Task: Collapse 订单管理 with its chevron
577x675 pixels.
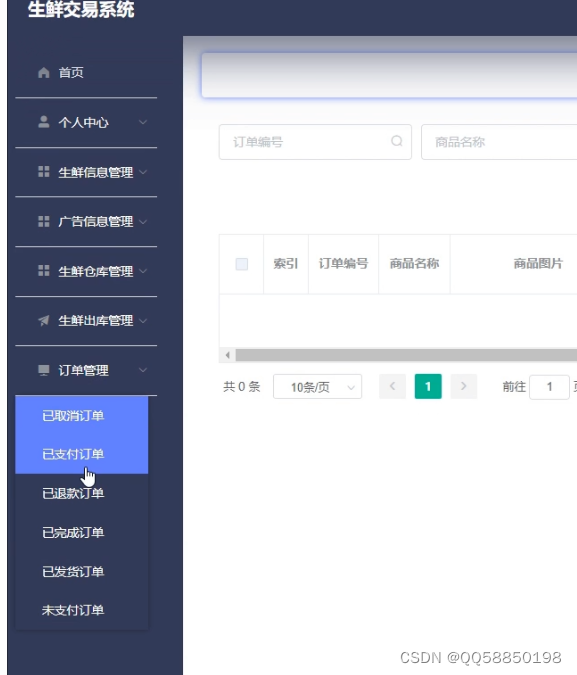Action: [143, 370]
